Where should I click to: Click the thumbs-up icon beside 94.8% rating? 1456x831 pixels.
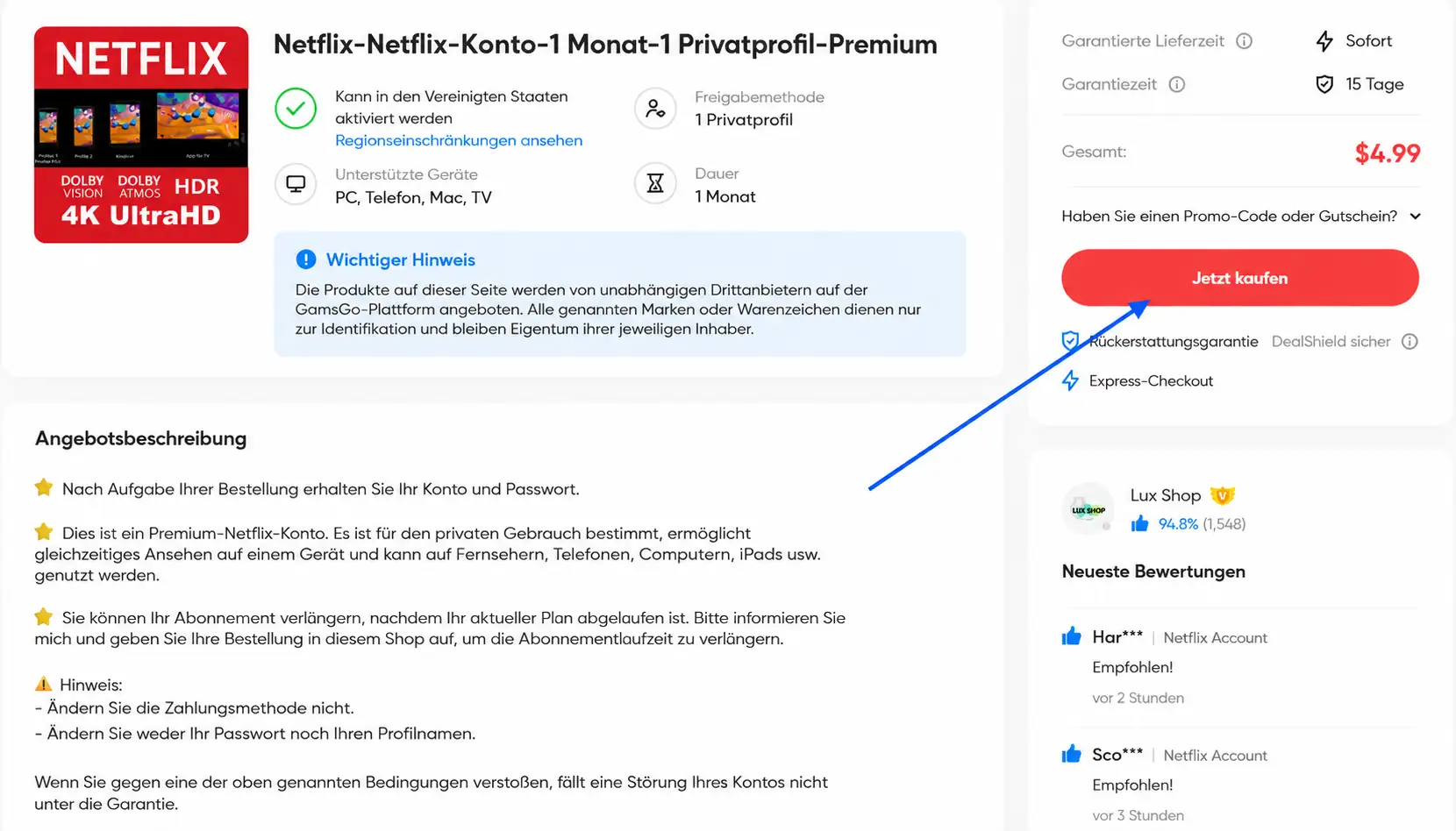(x=1139, y=523)
